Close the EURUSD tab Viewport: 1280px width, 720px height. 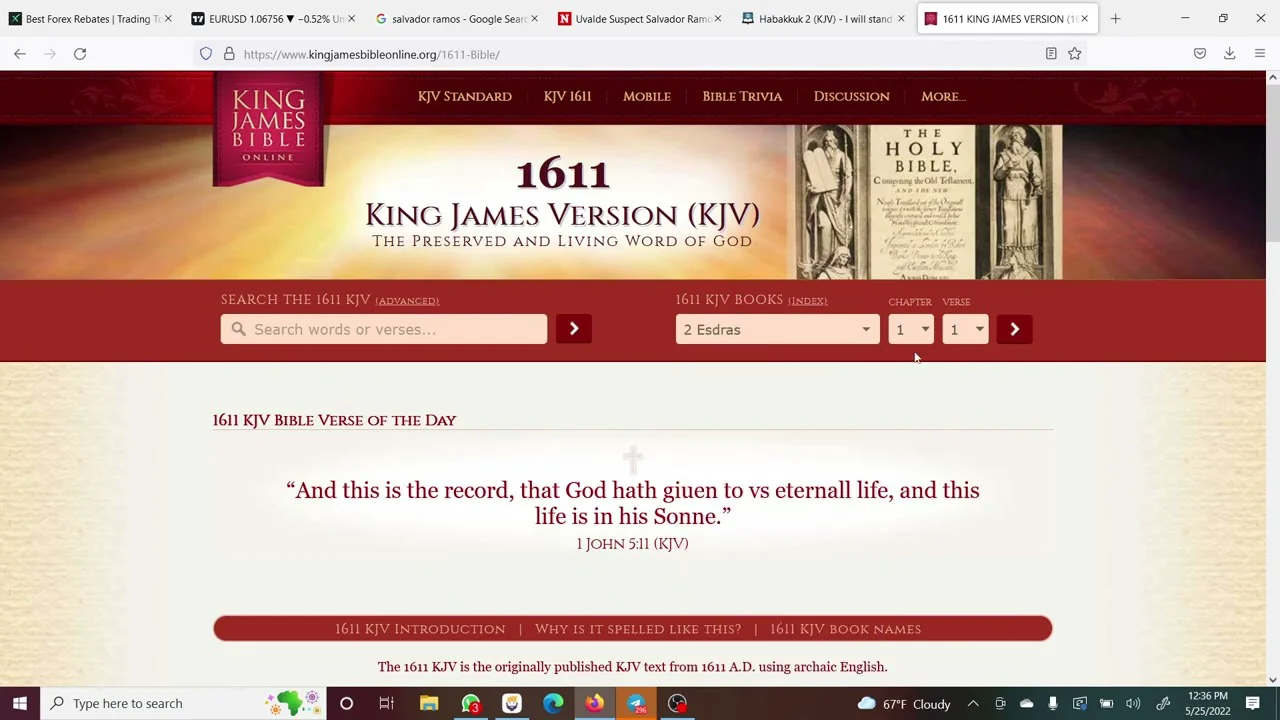[x=351, y=18]
